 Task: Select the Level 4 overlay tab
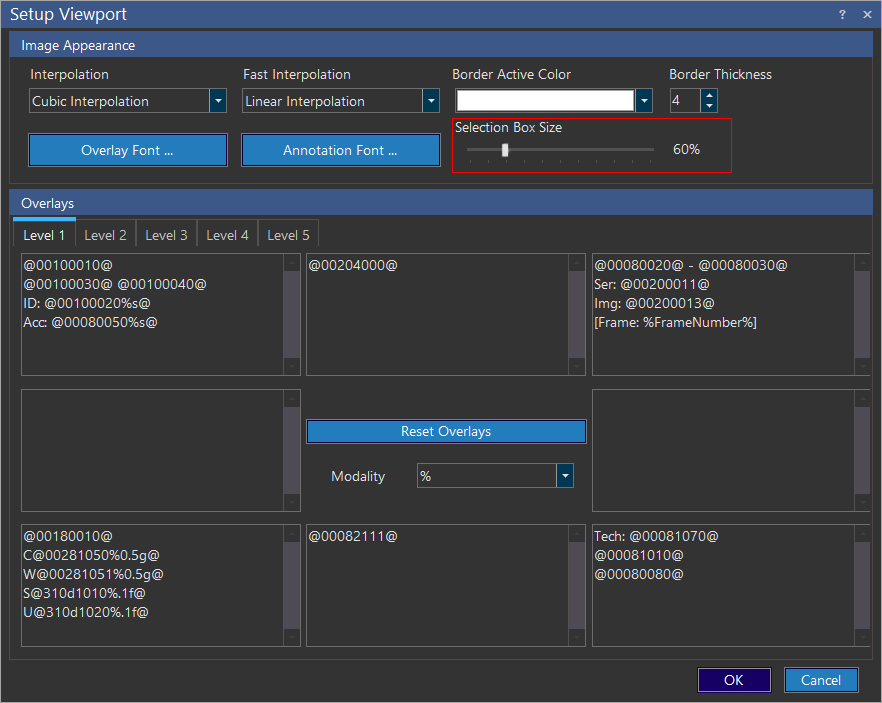coord(227,235)
